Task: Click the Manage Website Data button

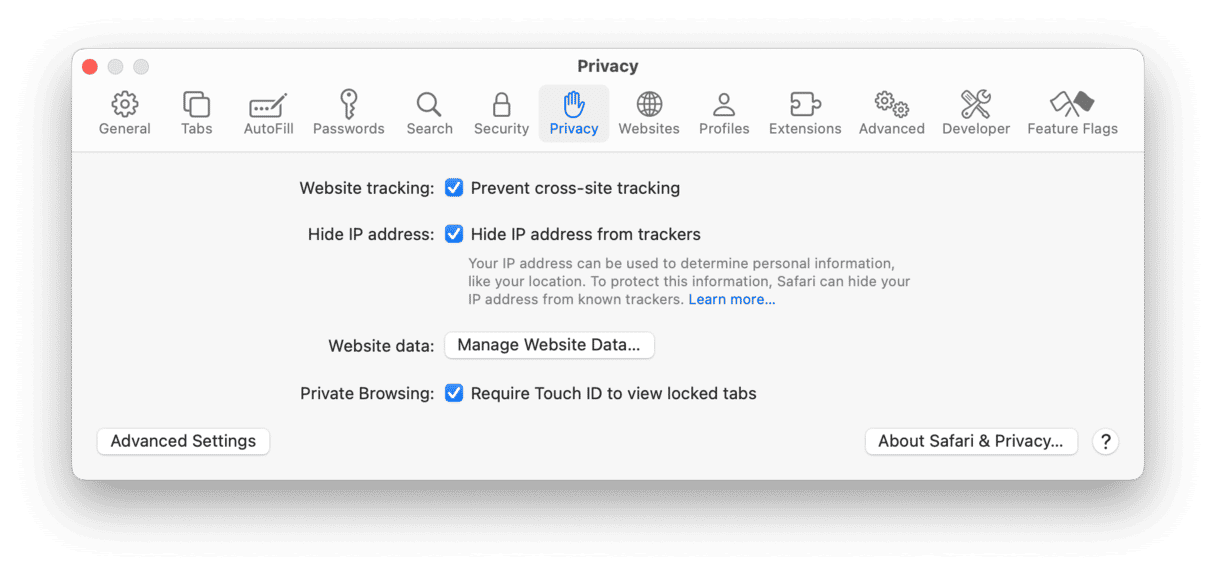Action: [x=549, y=345]
